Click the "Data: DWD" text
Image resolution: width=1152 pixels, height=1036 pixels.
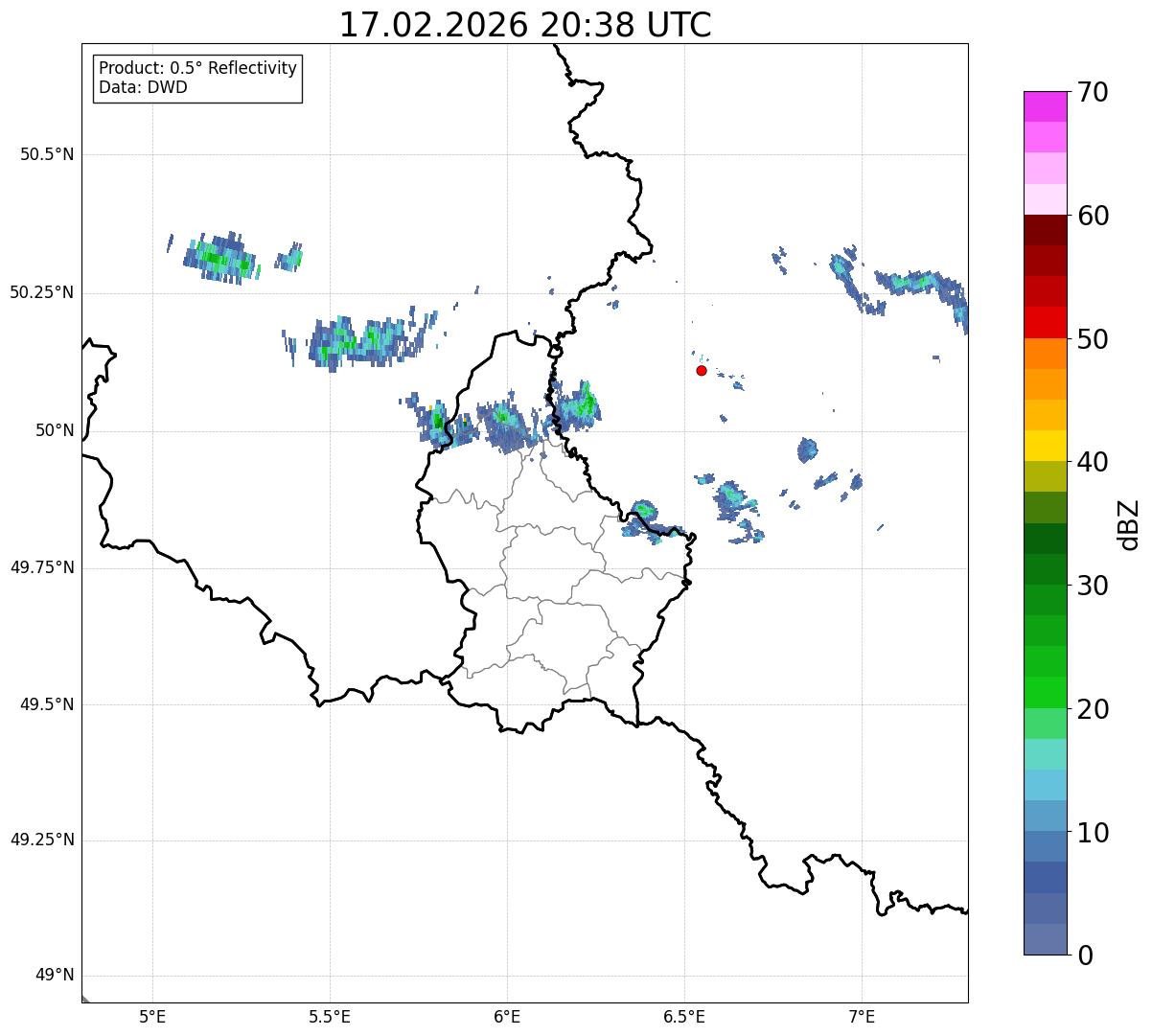coord(143,87)
